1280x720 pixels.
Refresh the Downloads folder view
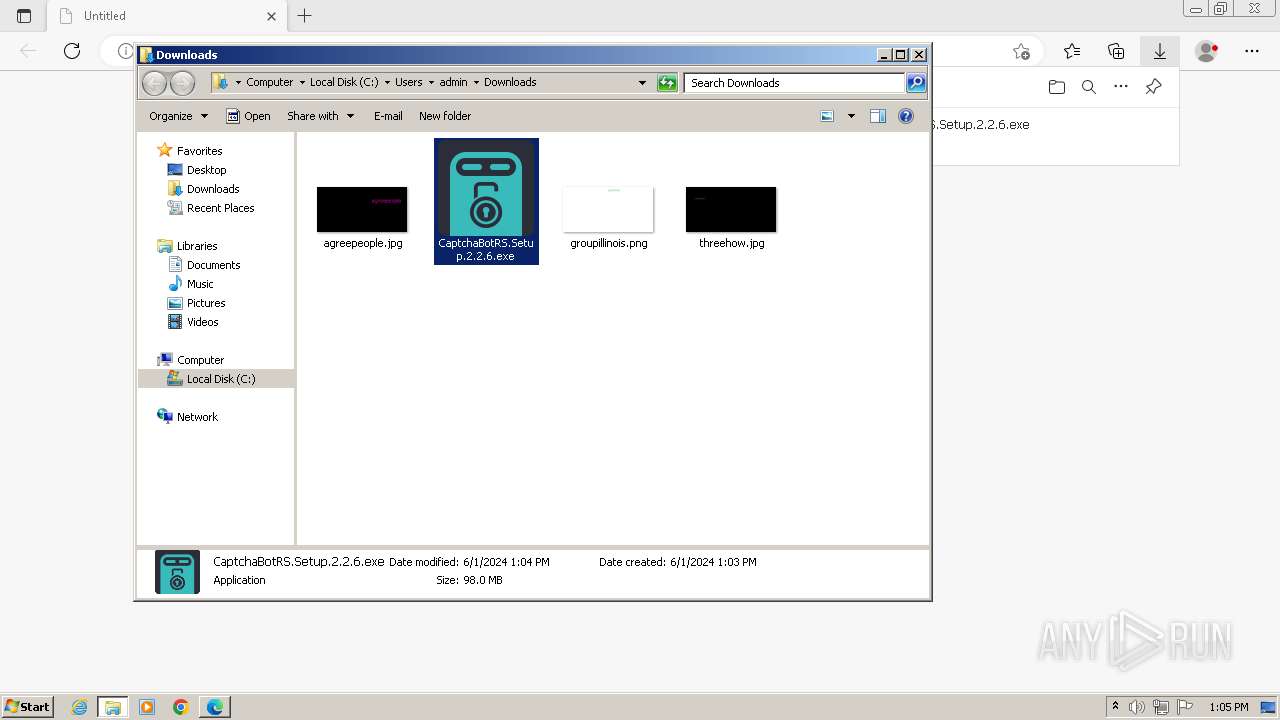667,83
